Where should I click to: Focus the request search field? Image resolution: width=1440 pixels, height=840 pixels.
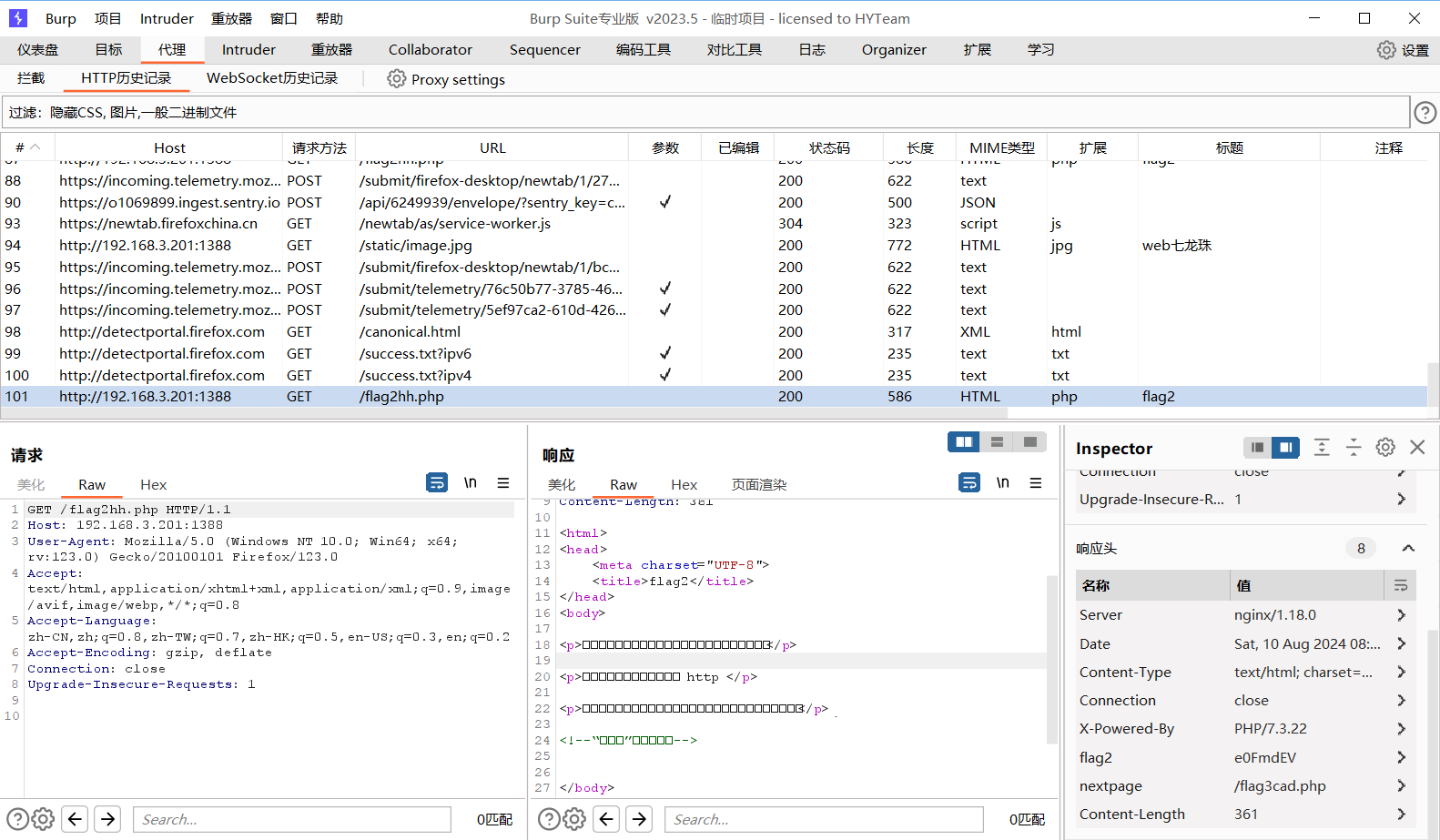[292, 819]
